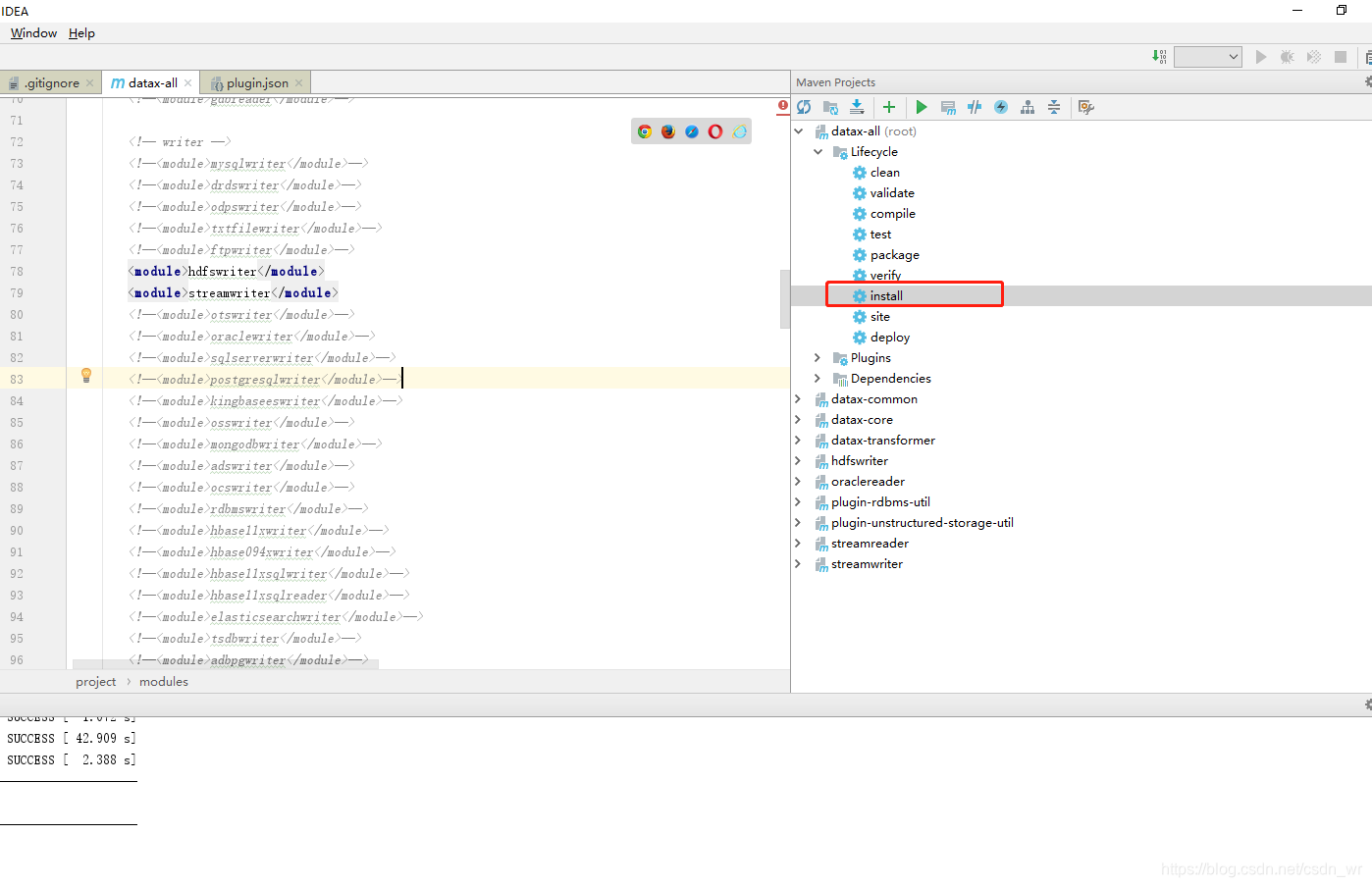Switch to .gitignore tab

coord(52,83)
